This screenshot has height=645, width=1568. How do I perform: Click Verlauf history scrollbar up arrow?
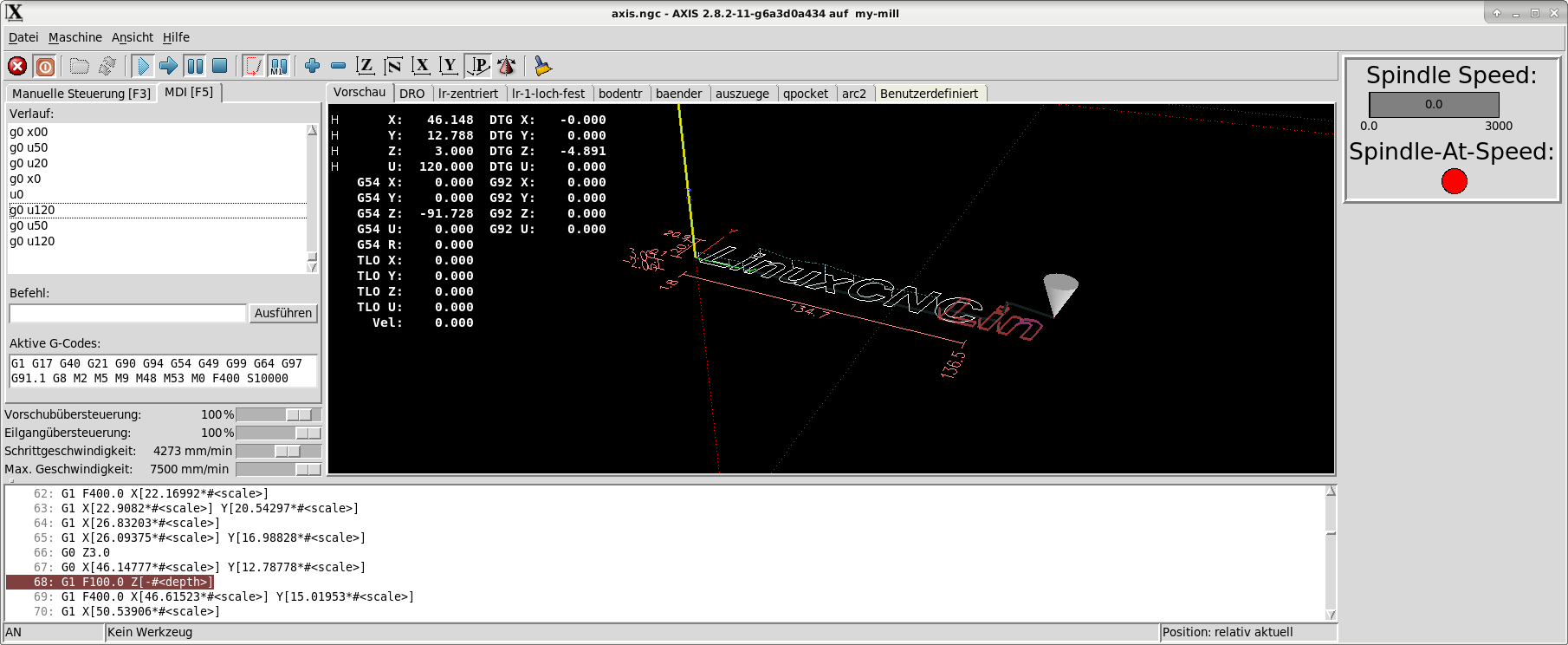[312, 130]
